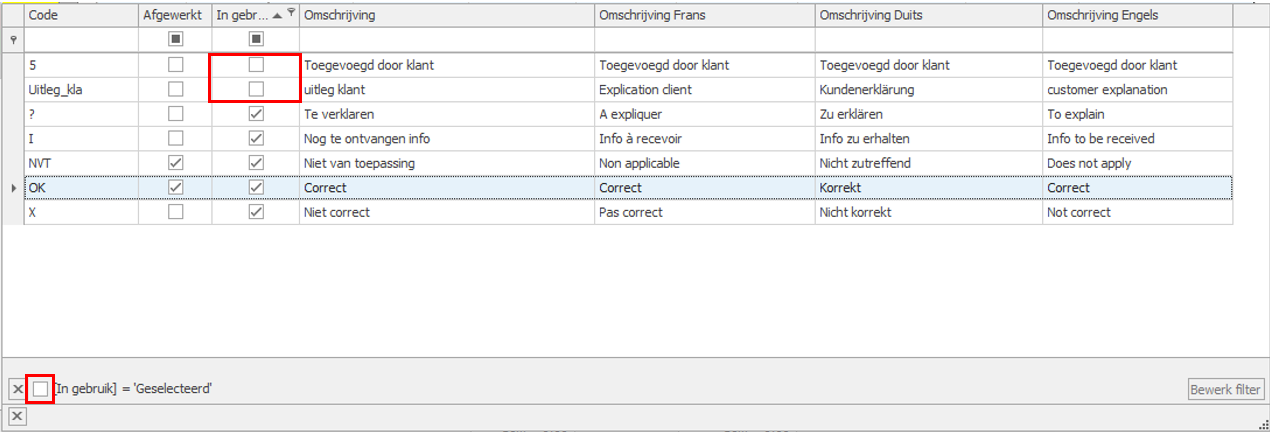Sort by Omschrijving Frans column header
The width and height of the screenshot is (1270, 432).
704,15
